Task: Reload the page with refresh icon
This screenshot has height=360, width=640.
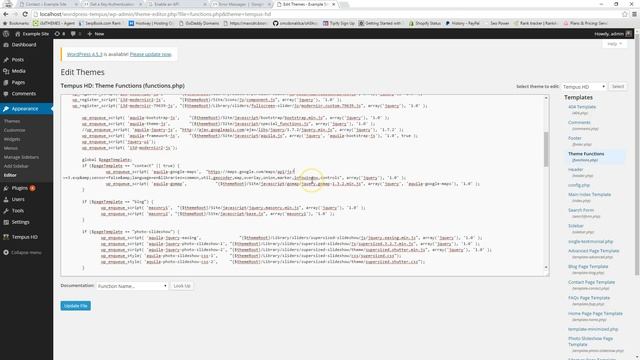Action: coord(25,14)
